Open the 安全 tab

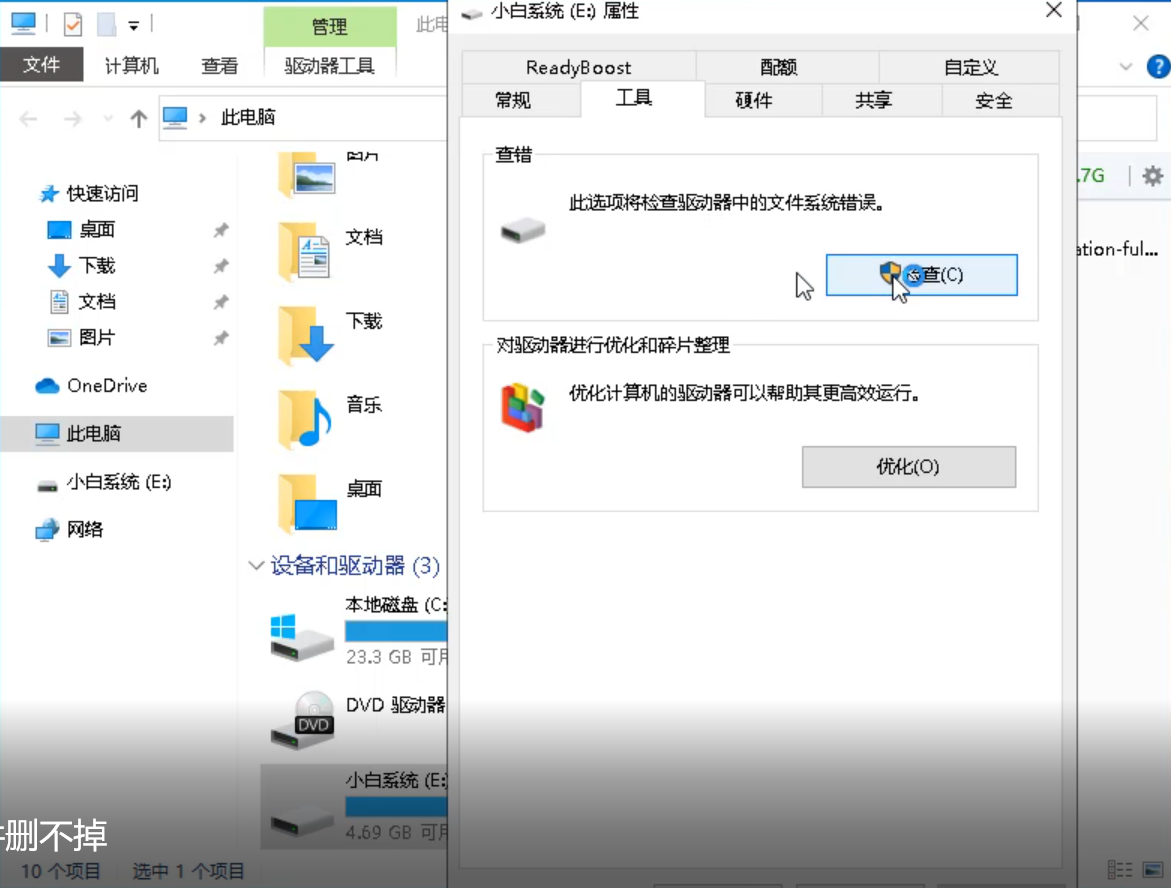(993, 100)
